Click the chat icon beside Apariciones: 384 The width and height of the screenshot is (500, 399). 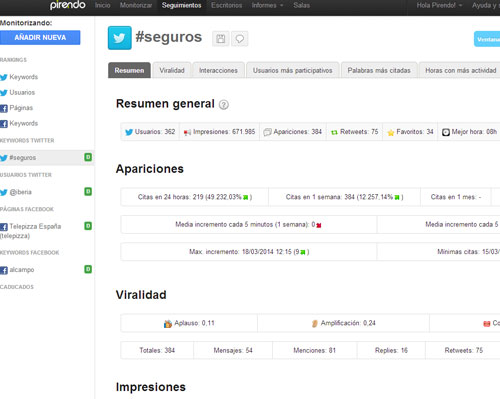point(267,132)
